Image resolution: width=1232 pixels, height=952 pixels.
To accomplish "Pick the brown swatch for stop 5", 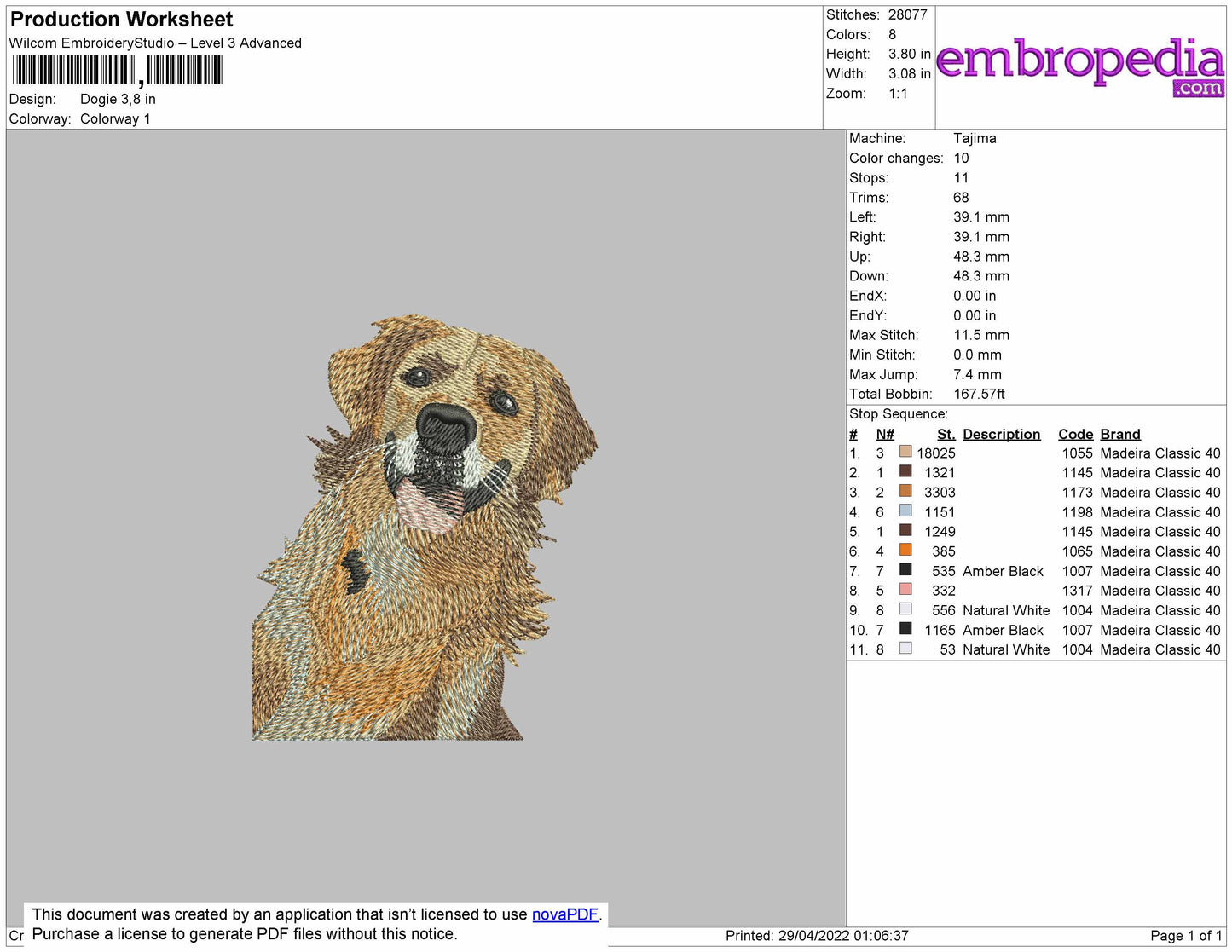I will [905, 530].
